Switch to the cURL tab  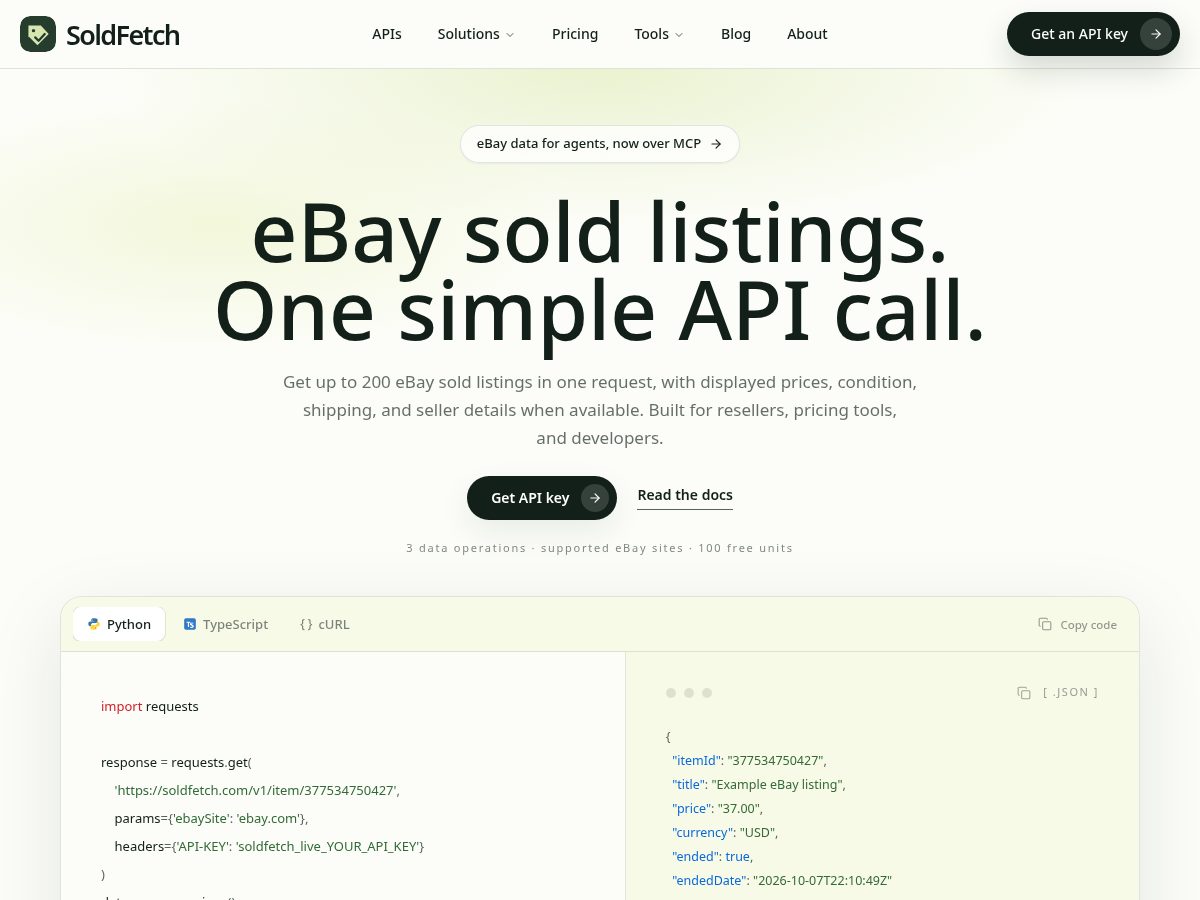[325, 624]
